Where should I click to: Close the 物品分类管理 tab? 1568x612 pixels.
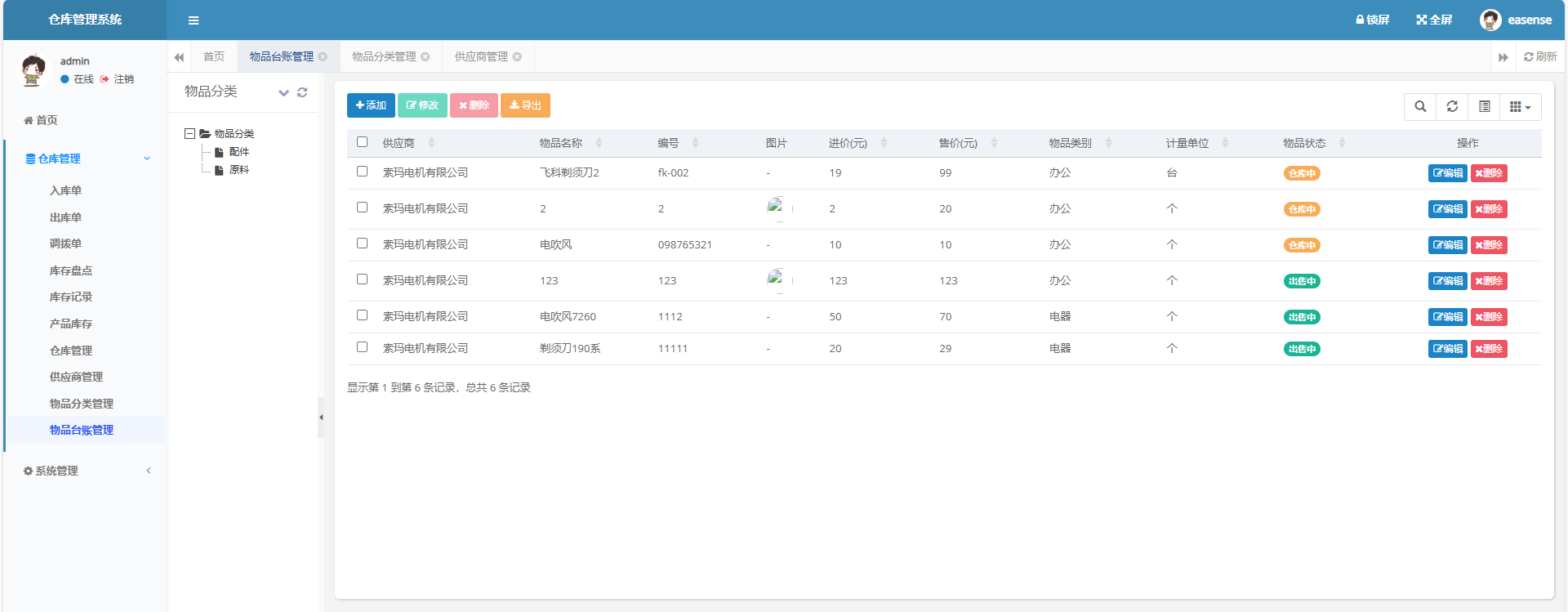click(425, 56)
